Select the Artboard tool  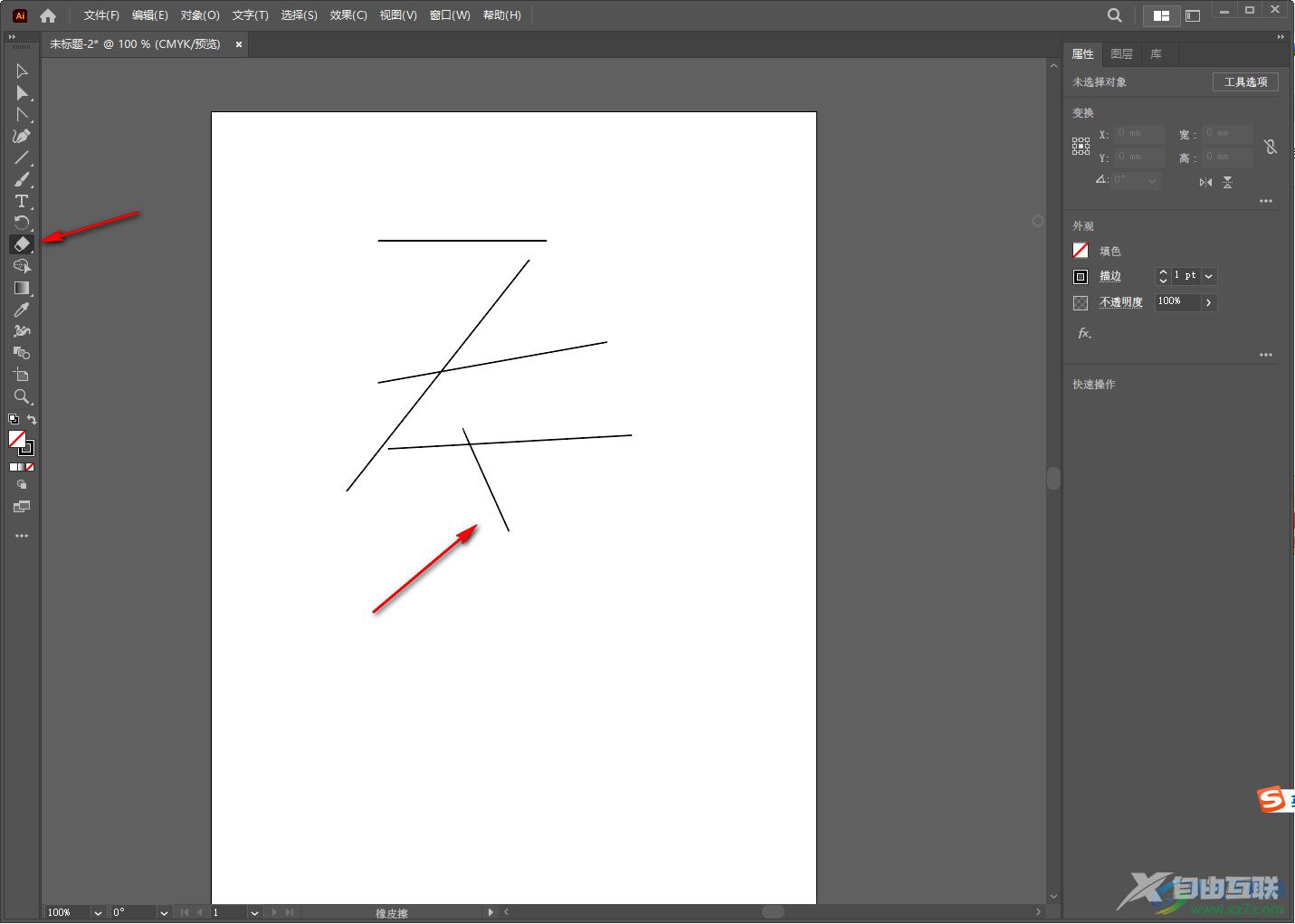coord(22,375)
